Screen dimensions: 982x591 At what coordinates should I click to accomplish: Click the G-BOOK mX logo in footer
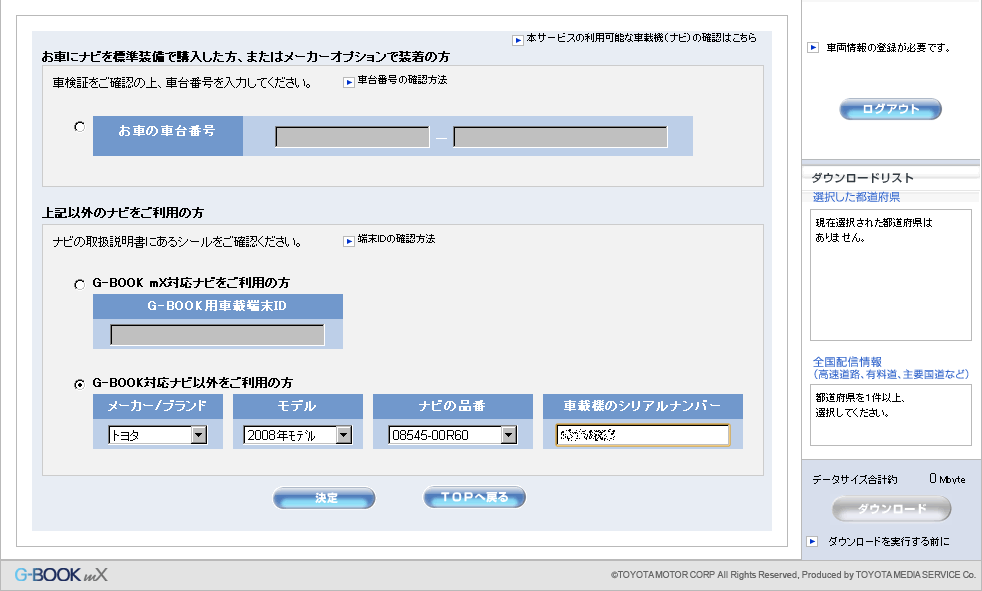click(x=61, y=575)
